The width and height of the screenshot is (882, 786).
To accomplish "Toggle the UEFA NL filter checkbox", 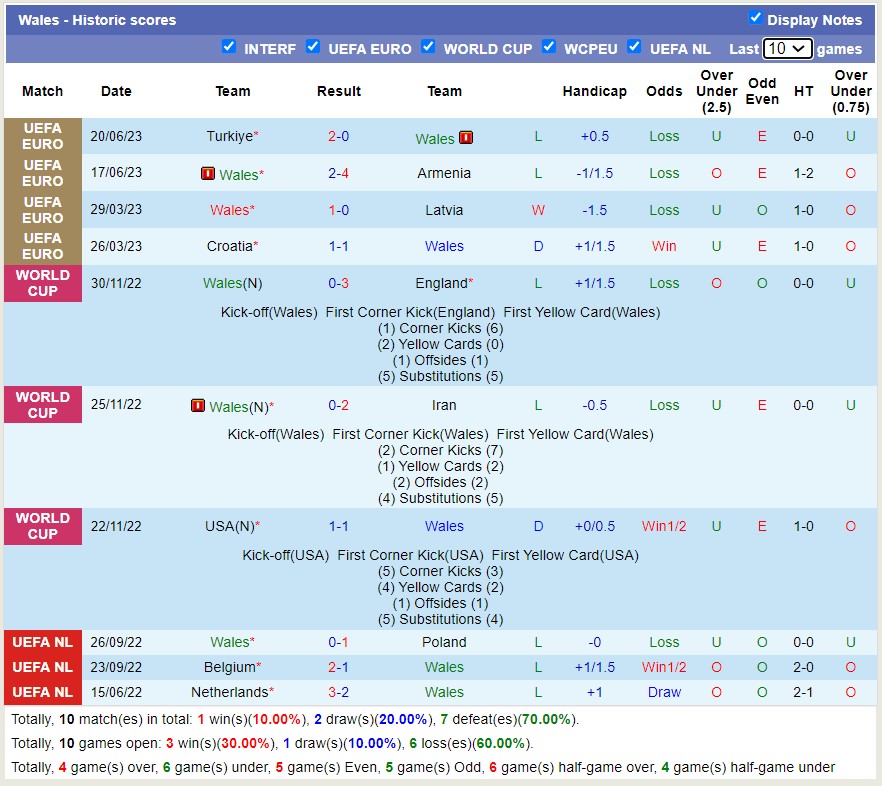I will pos(634,47).
